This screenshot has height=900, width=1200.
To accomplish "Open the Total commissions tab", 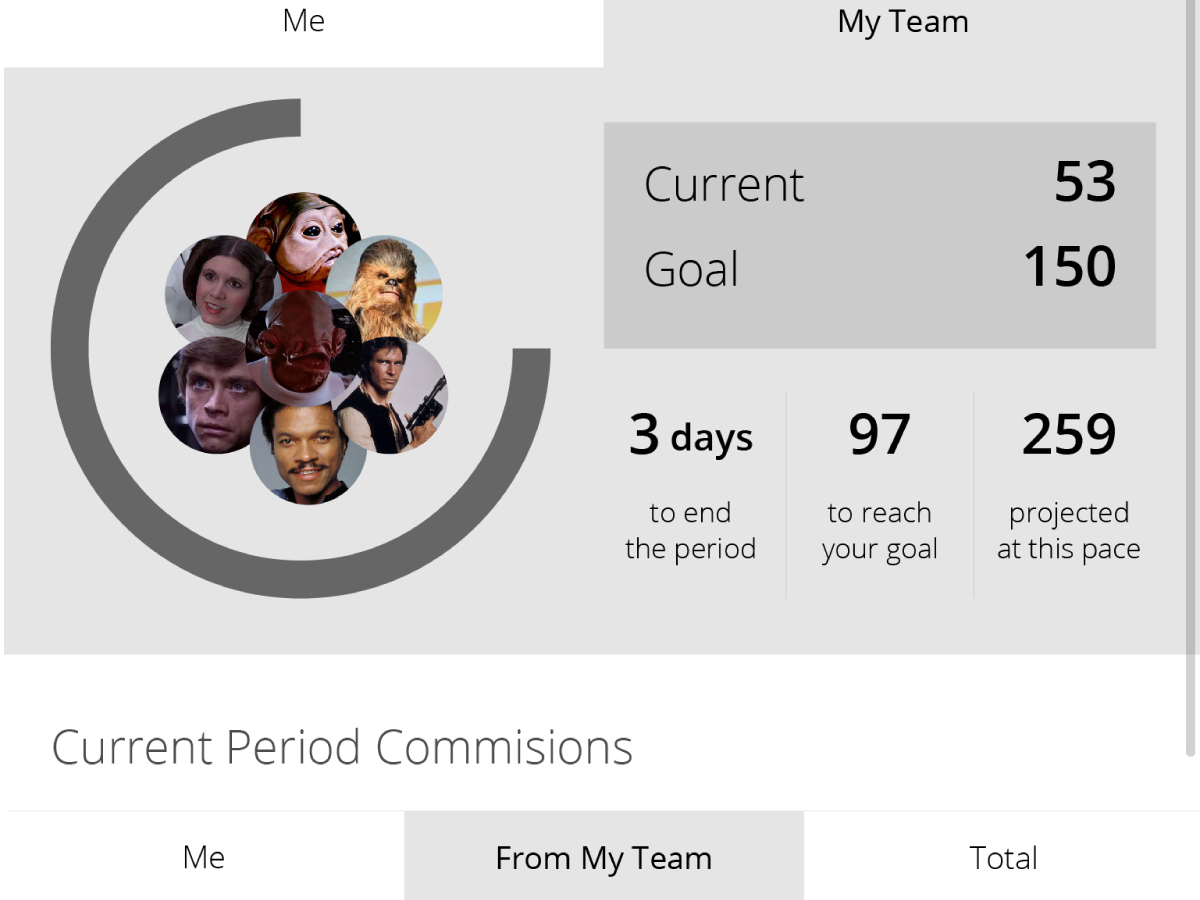I will click(1003, 856).
